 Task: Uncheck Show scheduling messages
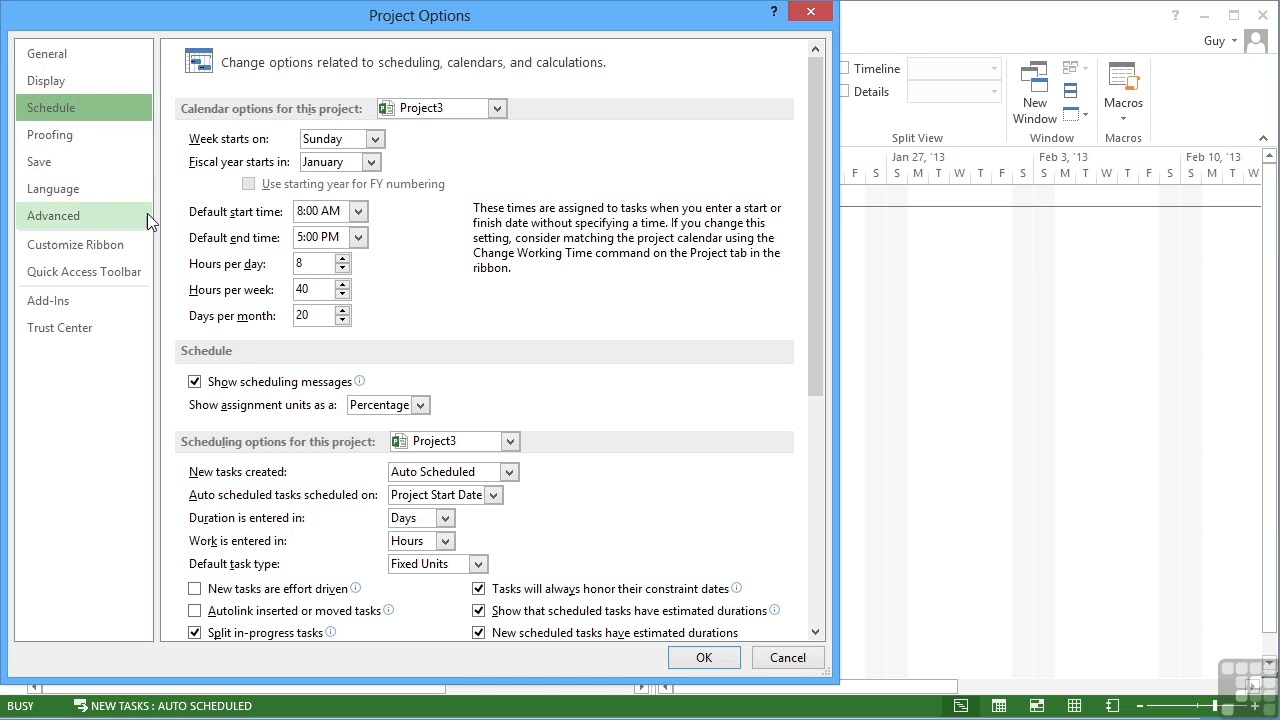click(x=195, y=382)
